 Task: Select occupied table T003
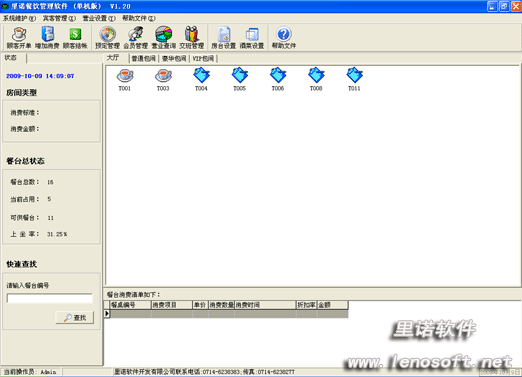pyautogui.click(x=163, y=79)
